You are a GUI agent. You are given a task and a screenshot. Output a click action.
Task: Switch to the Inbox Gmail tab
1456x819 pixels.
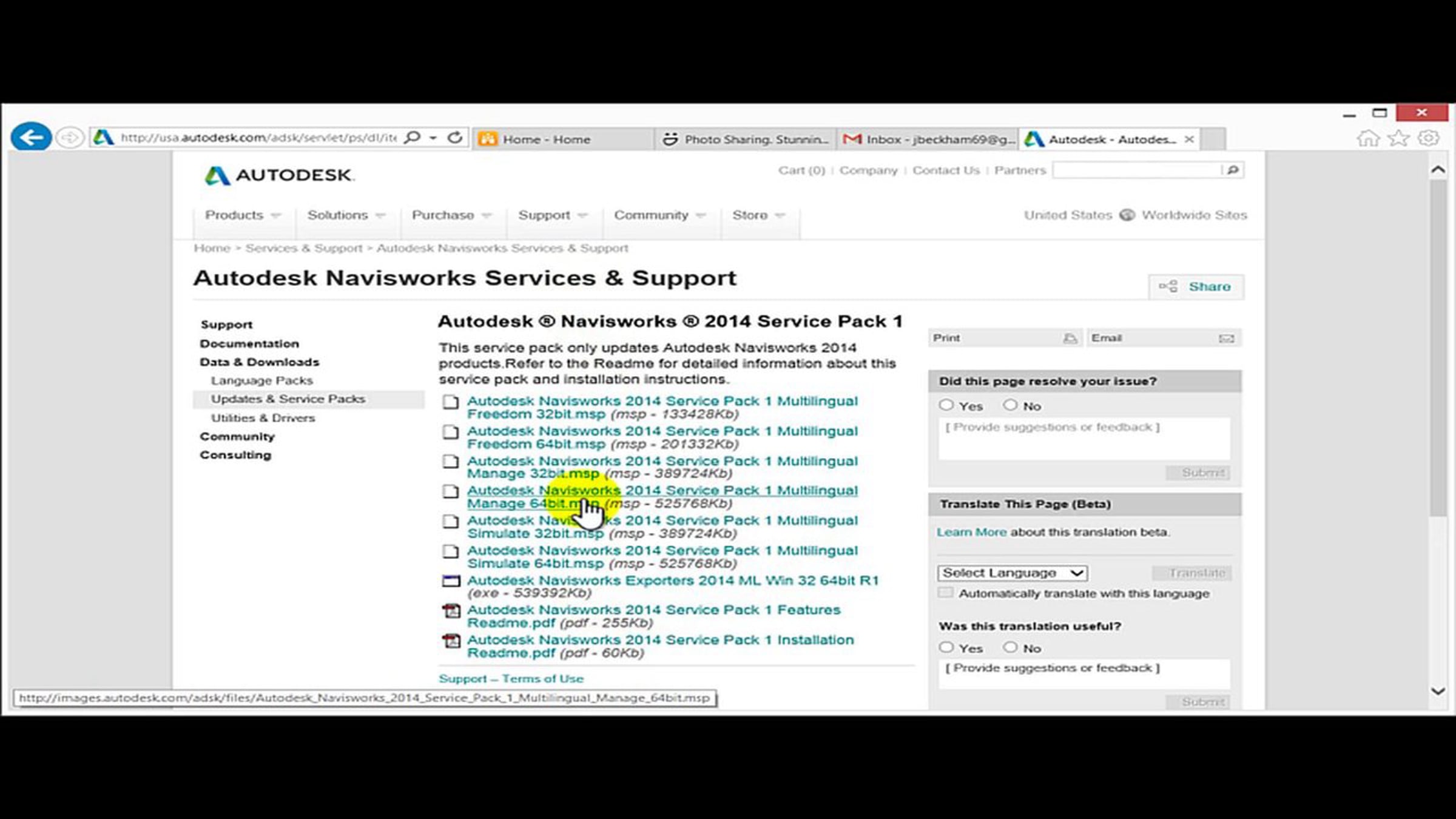pos(928,140)
